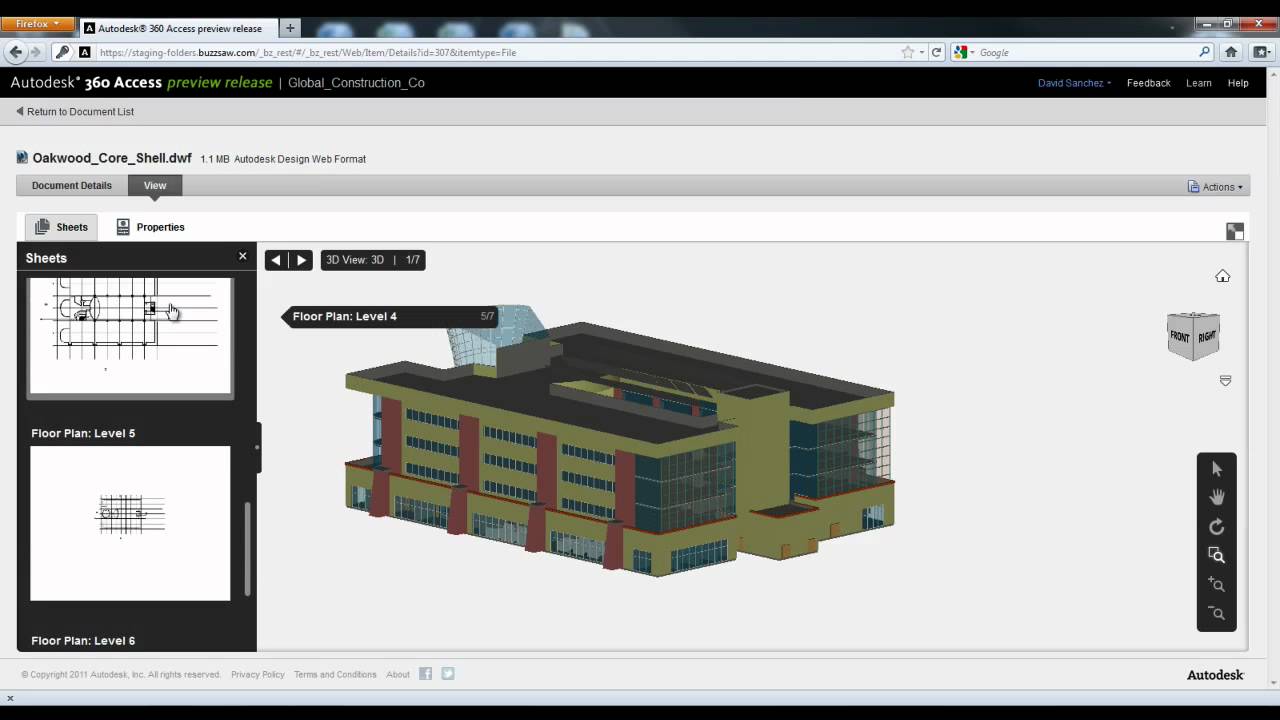The image size is (1280, 720).
Task: Close the Sheets panel
Action: 242,256
